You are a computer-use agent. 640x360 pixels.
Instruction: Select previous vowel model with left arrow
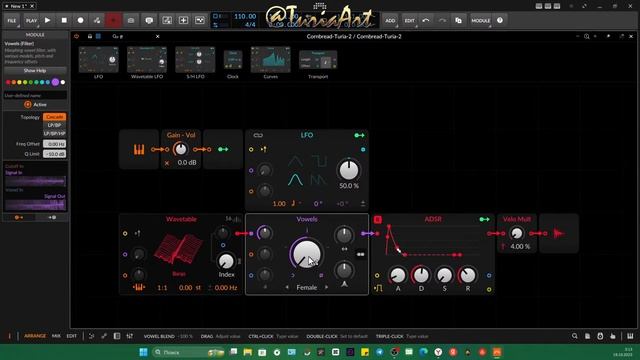point(287,287)
